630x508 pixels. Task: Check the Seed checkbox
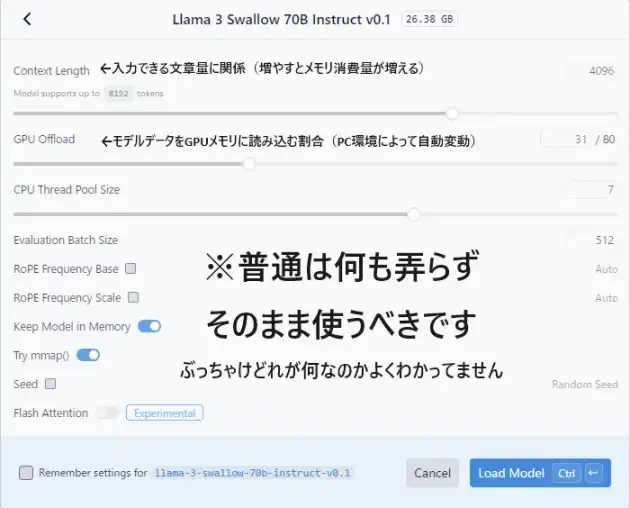point(51,384)
